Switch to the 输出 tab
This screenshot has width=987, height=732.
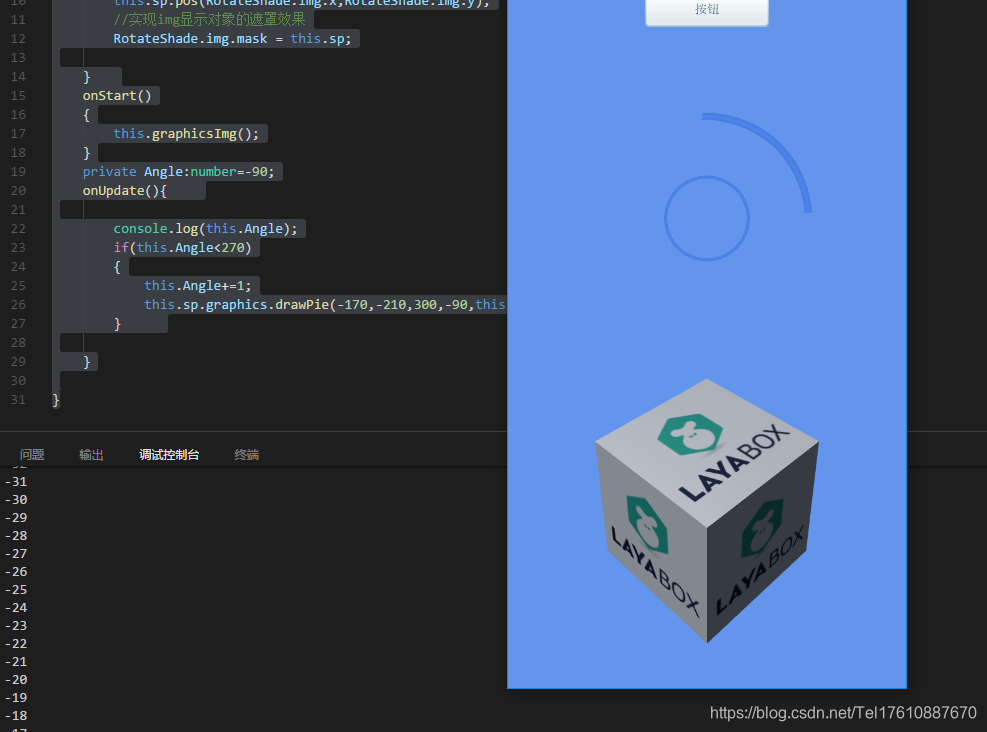pos(91,454)
